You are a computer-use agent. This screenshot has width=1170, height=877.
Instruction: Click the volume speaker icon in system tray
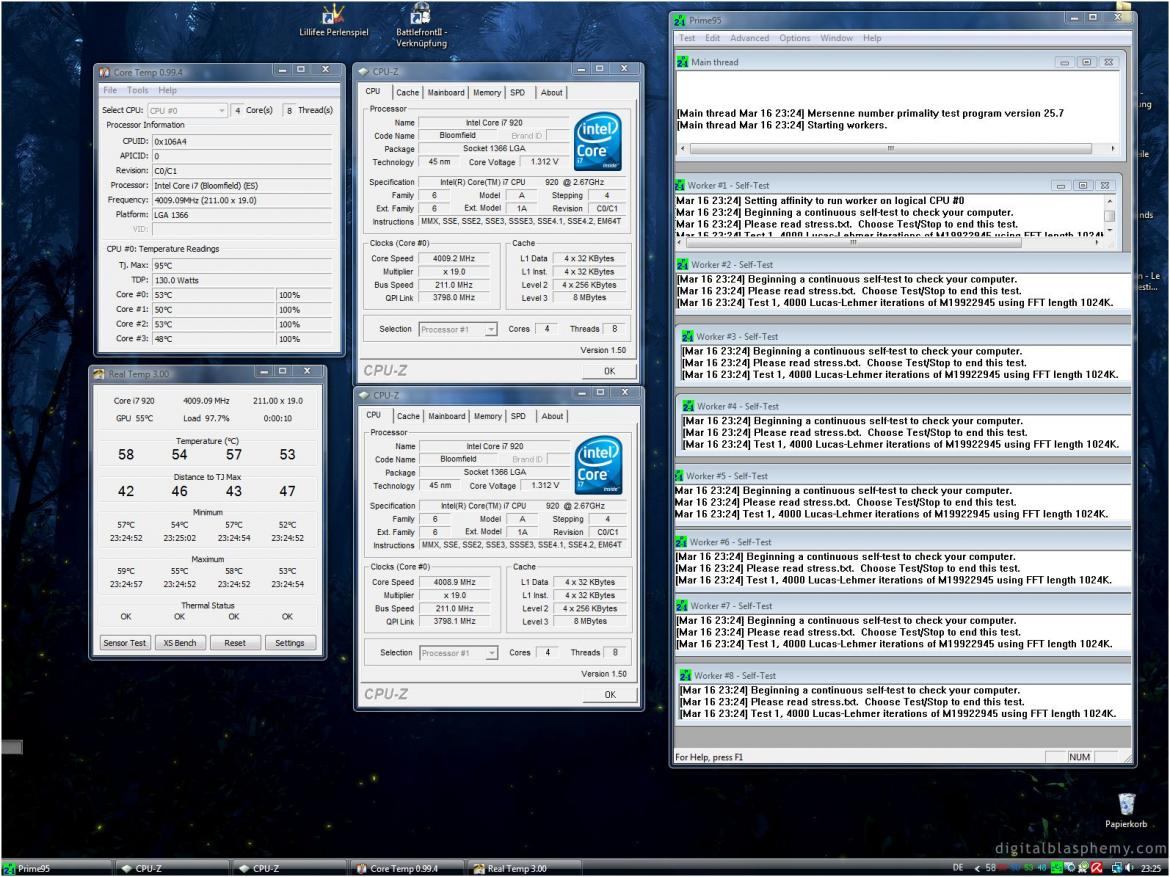(1130, 868)
